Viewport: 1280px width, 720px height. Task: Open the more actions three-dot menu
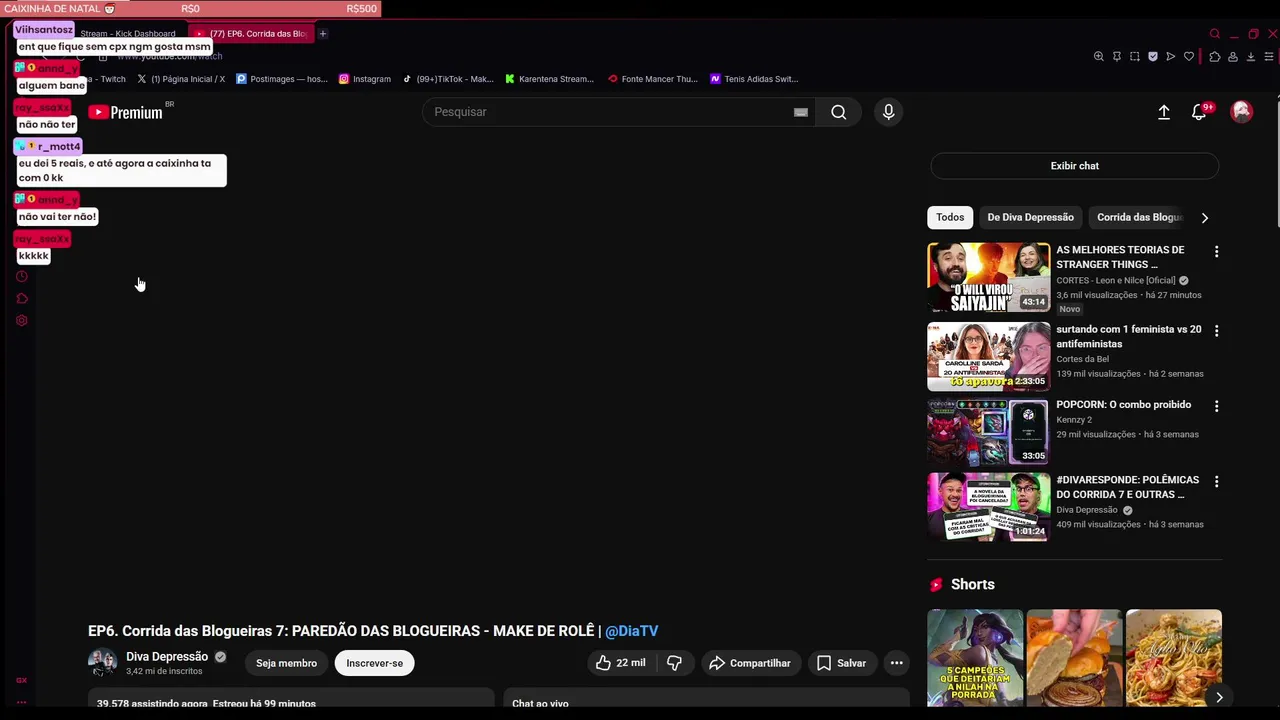[897, 663]
